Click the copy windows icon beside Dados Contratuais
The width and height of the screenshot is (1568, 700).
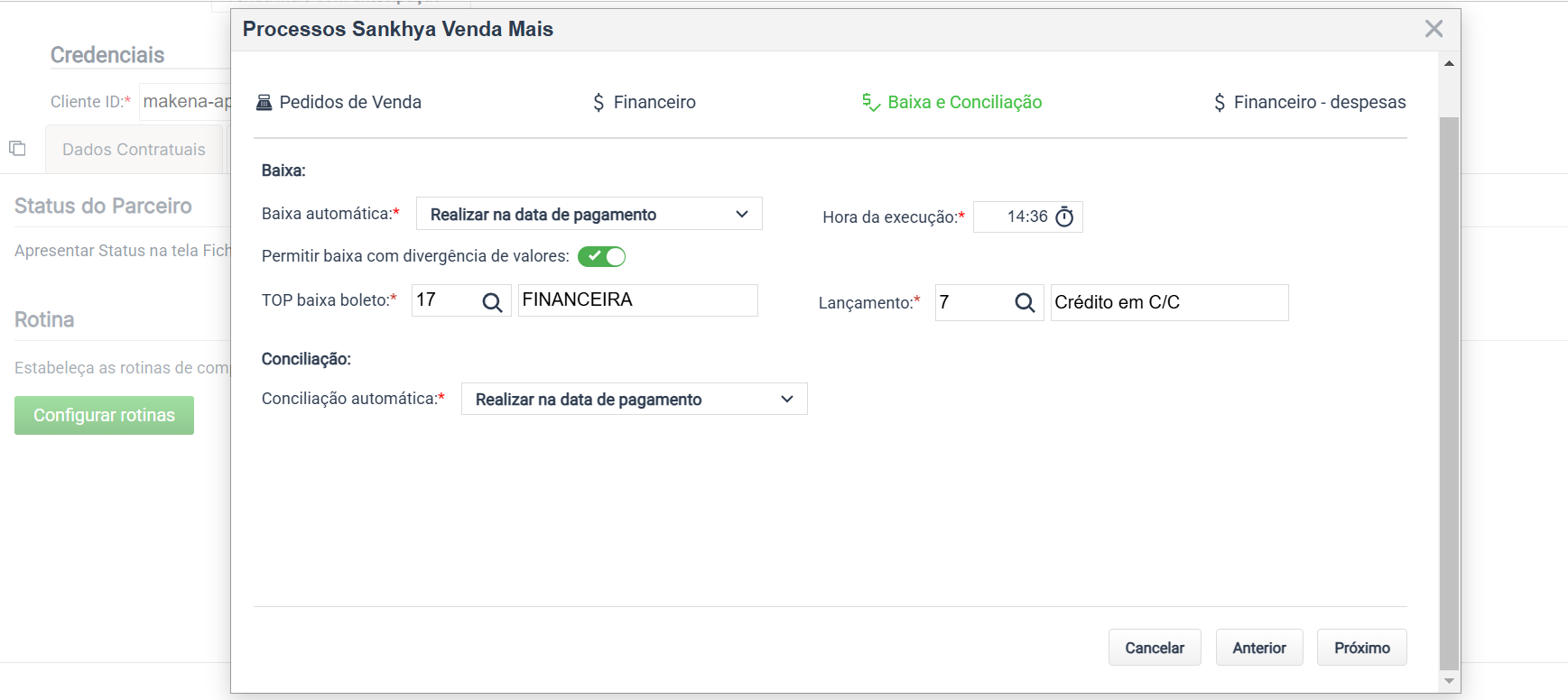17,148
